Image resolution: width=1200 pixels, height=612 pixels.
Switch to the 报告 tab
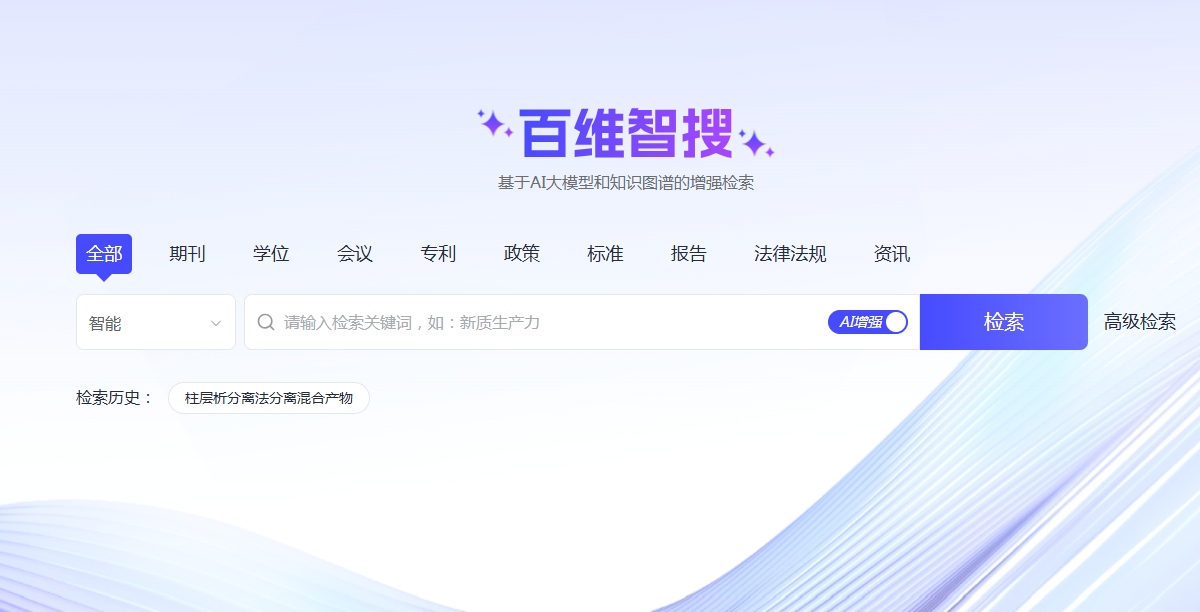(689, 254)
